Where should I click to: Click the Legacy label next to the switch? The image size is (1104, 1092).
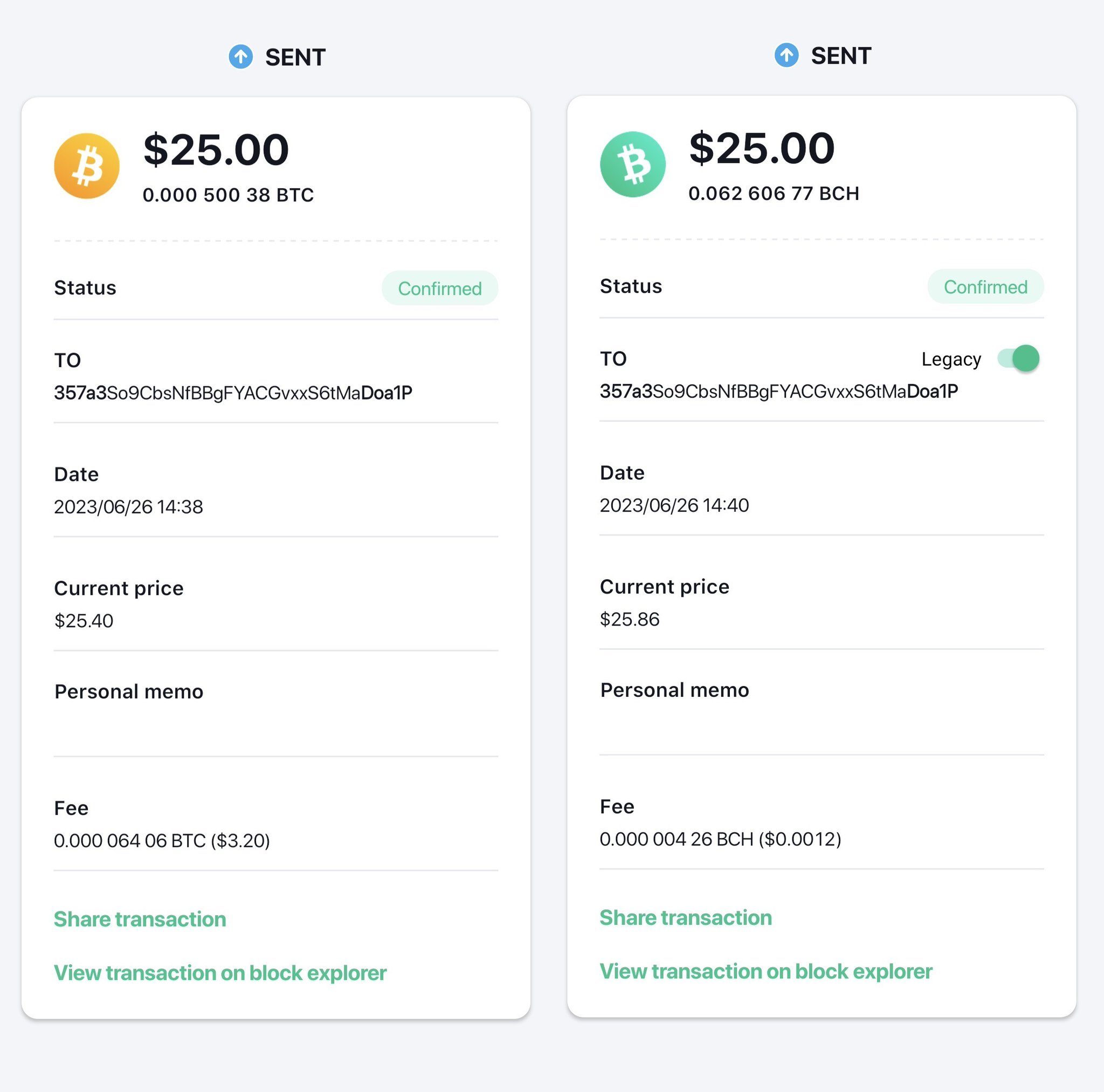click(951, 359)
